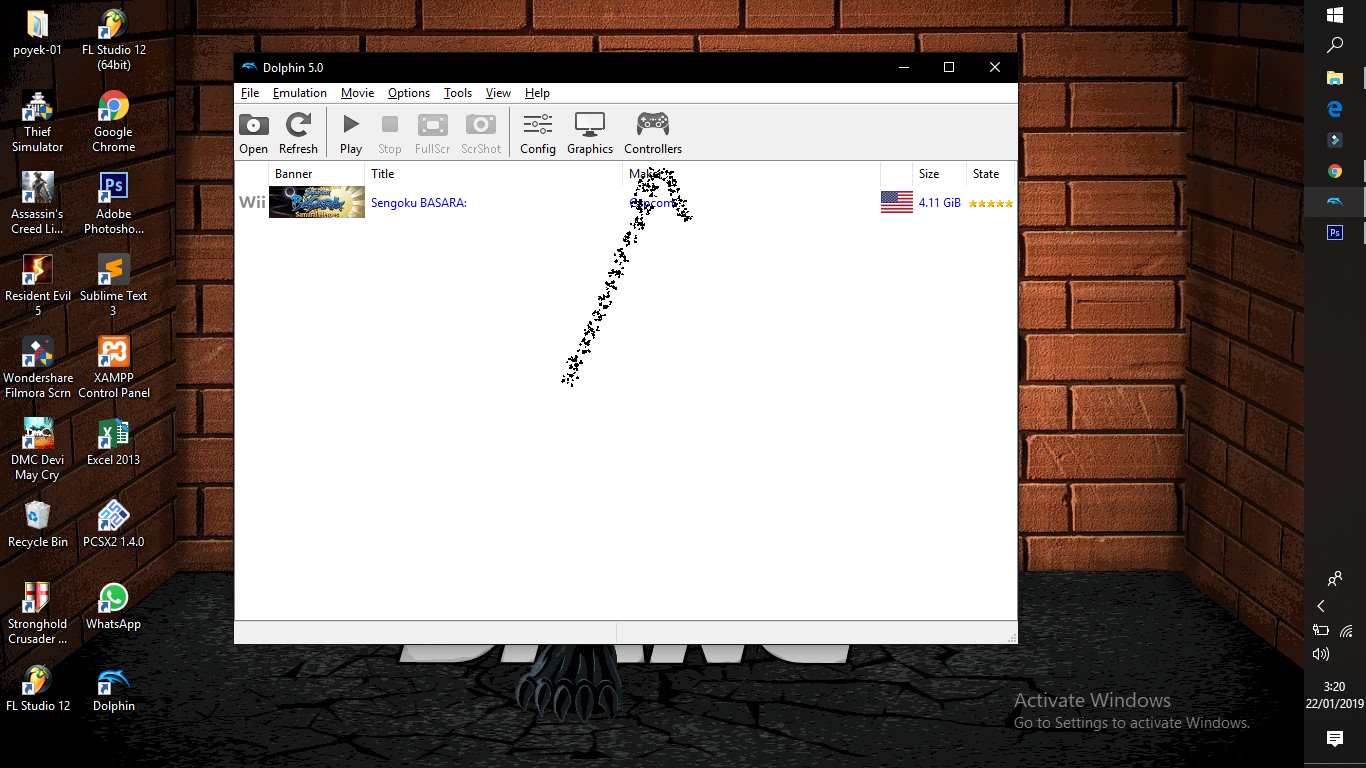Click the Sengoku BASARA title text
This screenshot has width=1366, height=768.
[418, 203]
